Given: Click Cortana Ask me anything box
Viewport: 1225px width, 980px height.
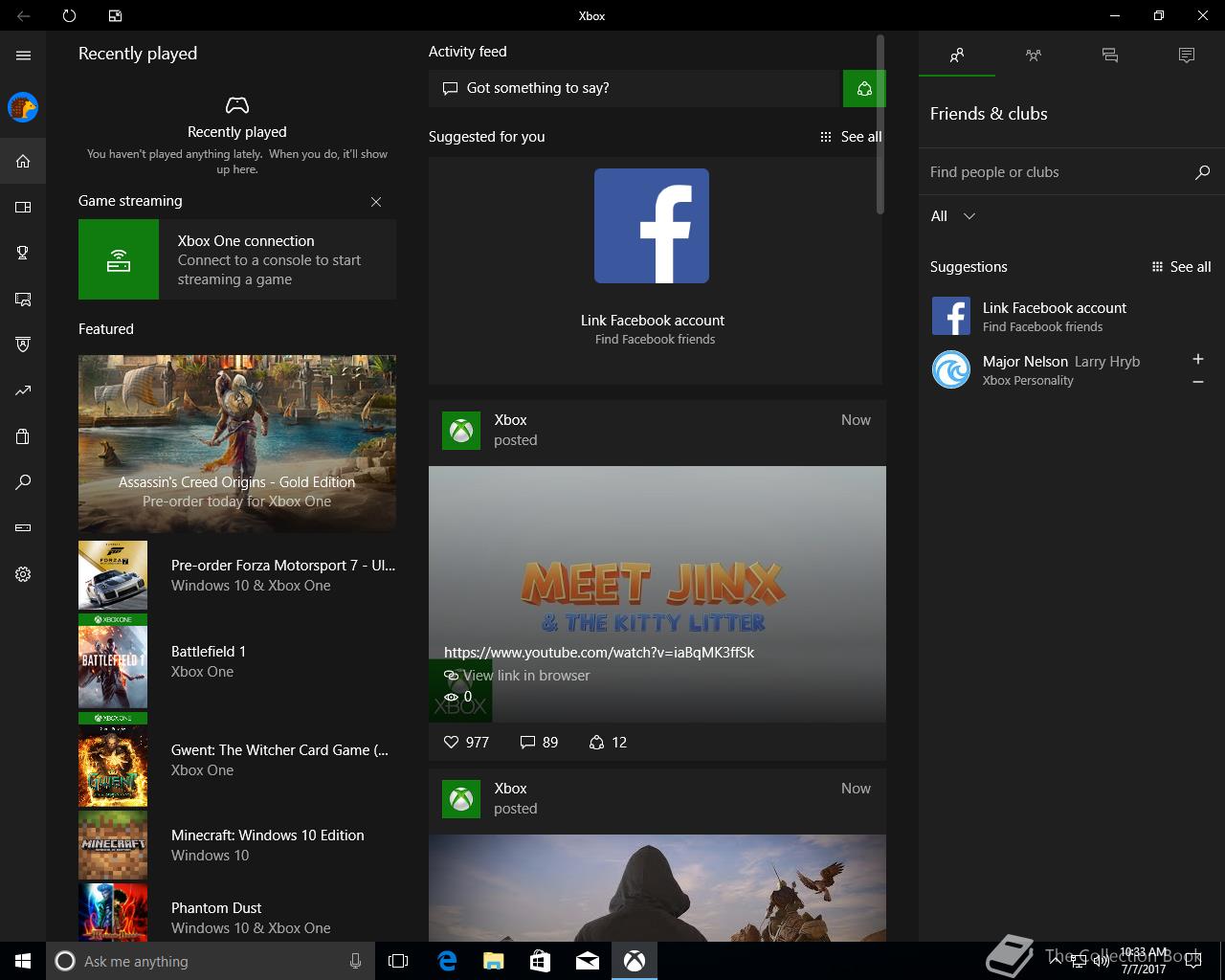Looking at the screenshot, I should (x=210, y=961).
